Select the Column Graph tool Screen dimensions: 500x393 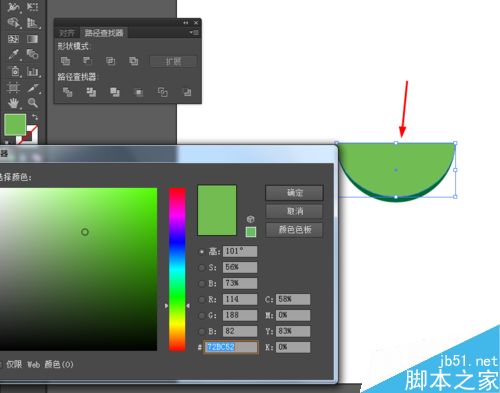pos(32,71)
